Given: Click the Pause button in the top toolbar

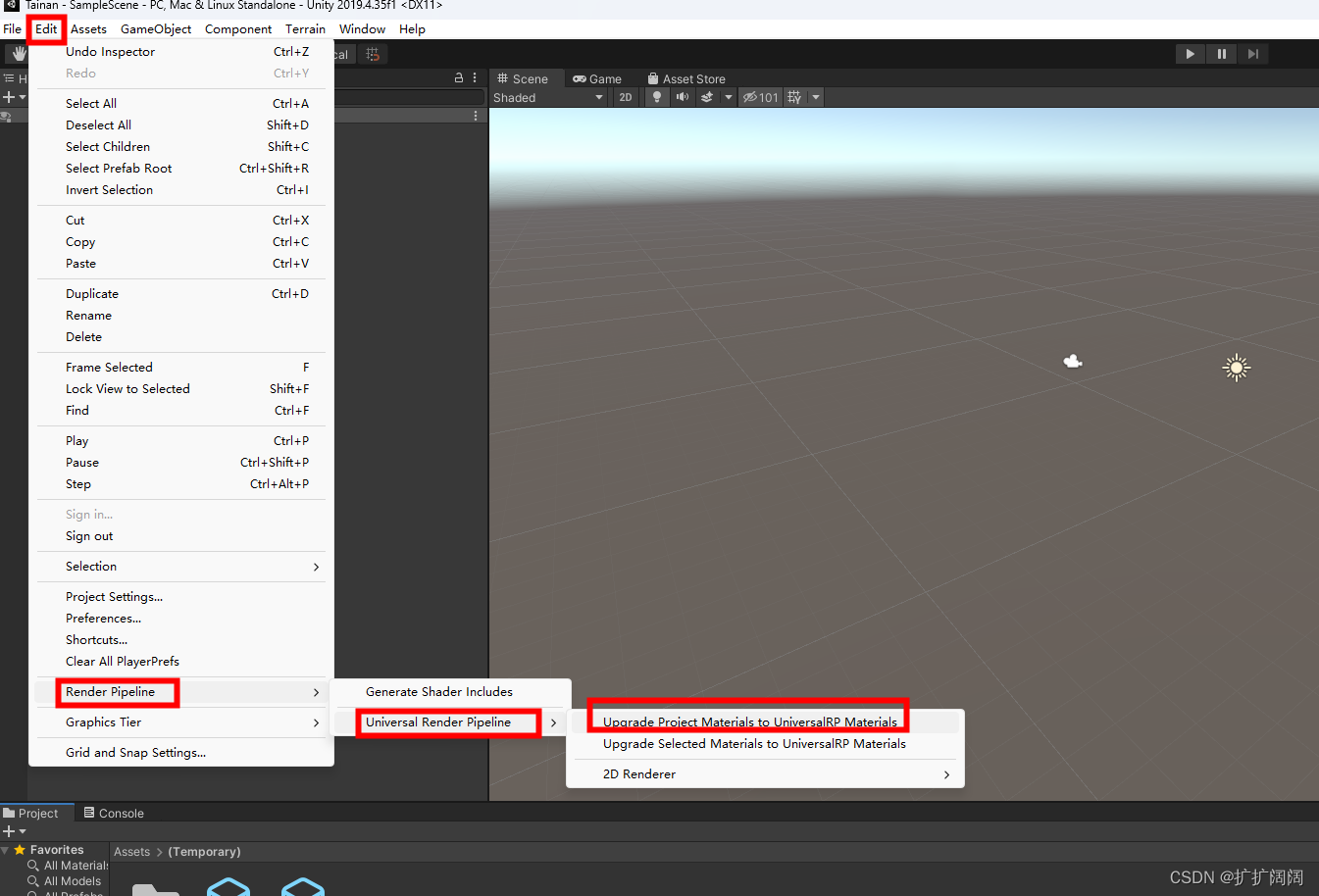Looking at the screenshot, I should coord(1221,54).
